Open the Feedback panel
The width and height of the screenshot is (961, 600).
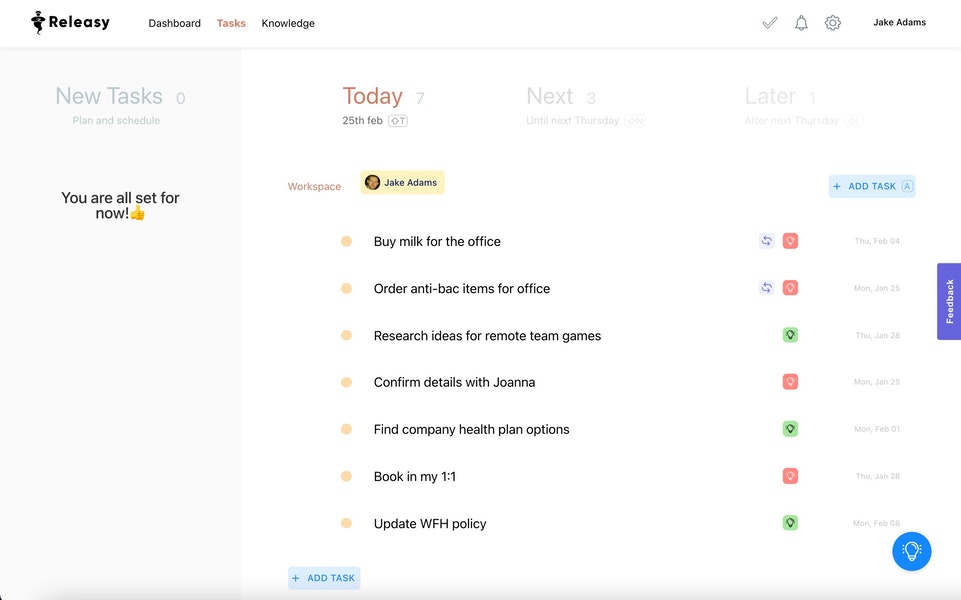point(947,300)
